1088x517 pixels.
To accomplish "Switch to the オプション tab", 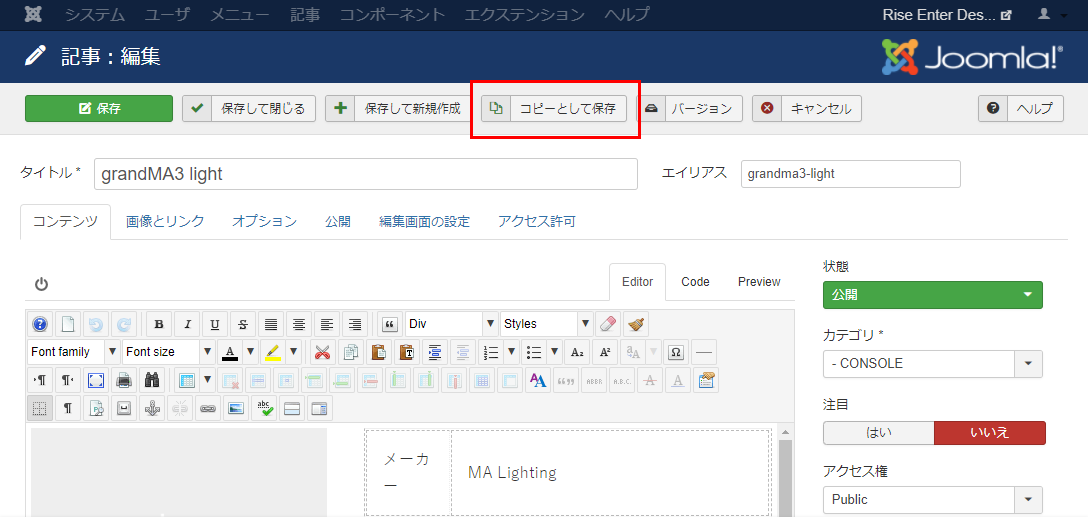I will 264,221.
